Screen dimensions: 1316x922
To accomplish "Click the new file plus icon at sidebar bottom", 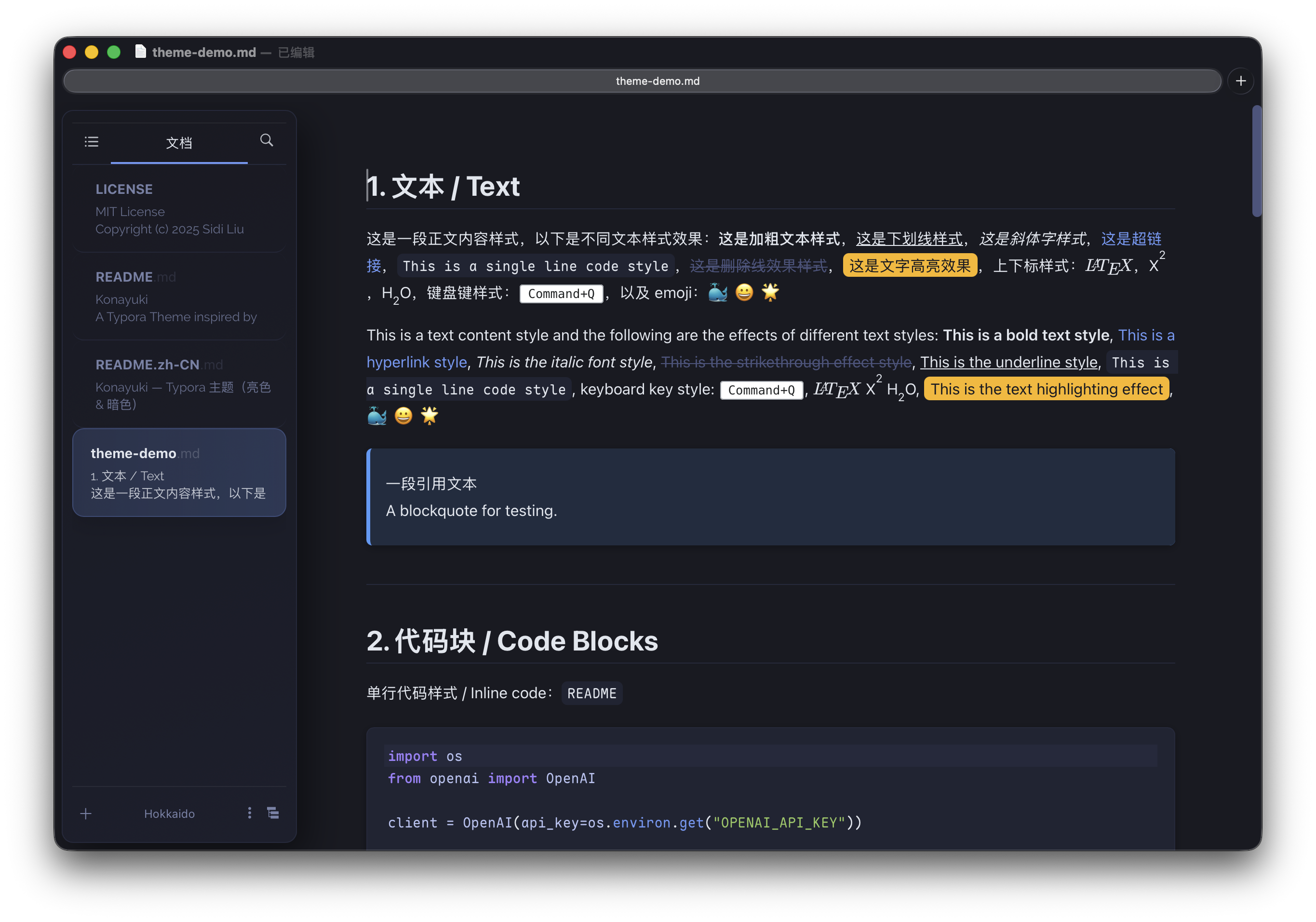I will pos(86,814).
